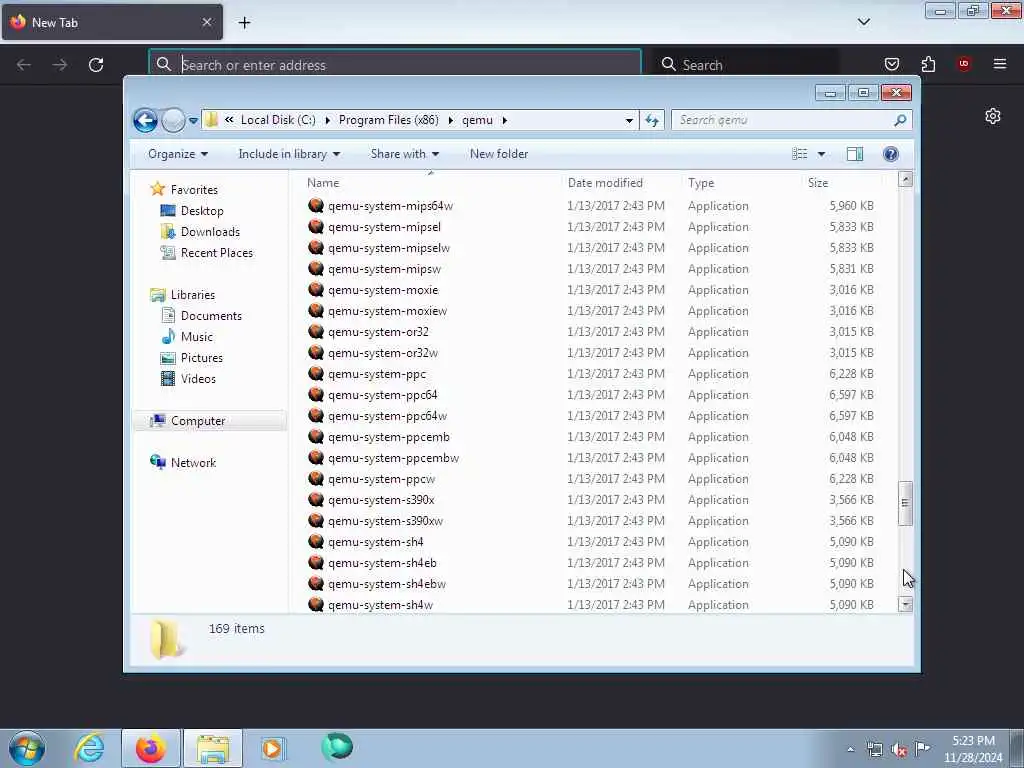The image size is (1024, 768).
Task: Click the Search qemu field
Action: tap(791, 120)
